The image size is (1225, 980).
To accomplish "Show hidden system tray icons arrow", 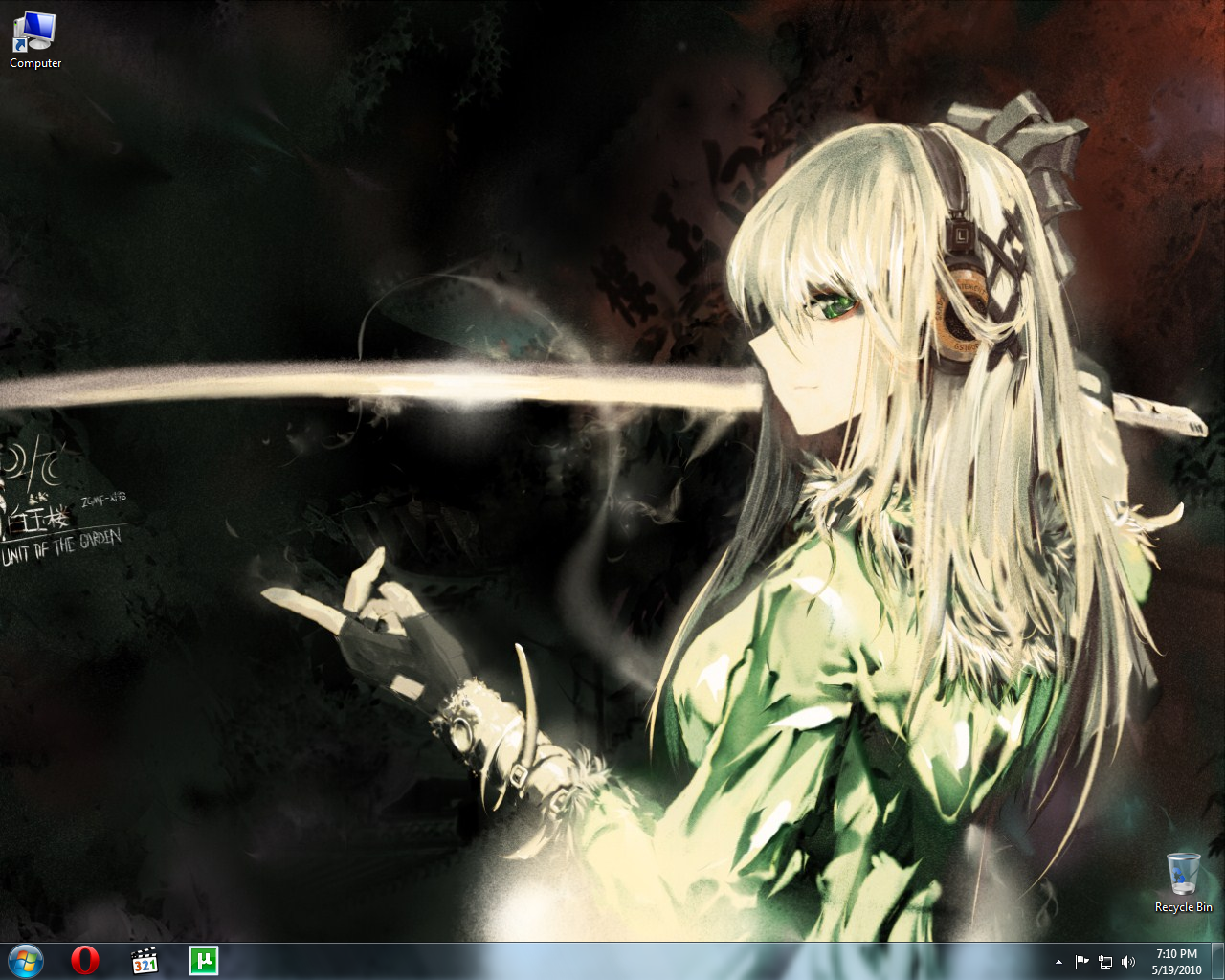I will [1058, 962].
